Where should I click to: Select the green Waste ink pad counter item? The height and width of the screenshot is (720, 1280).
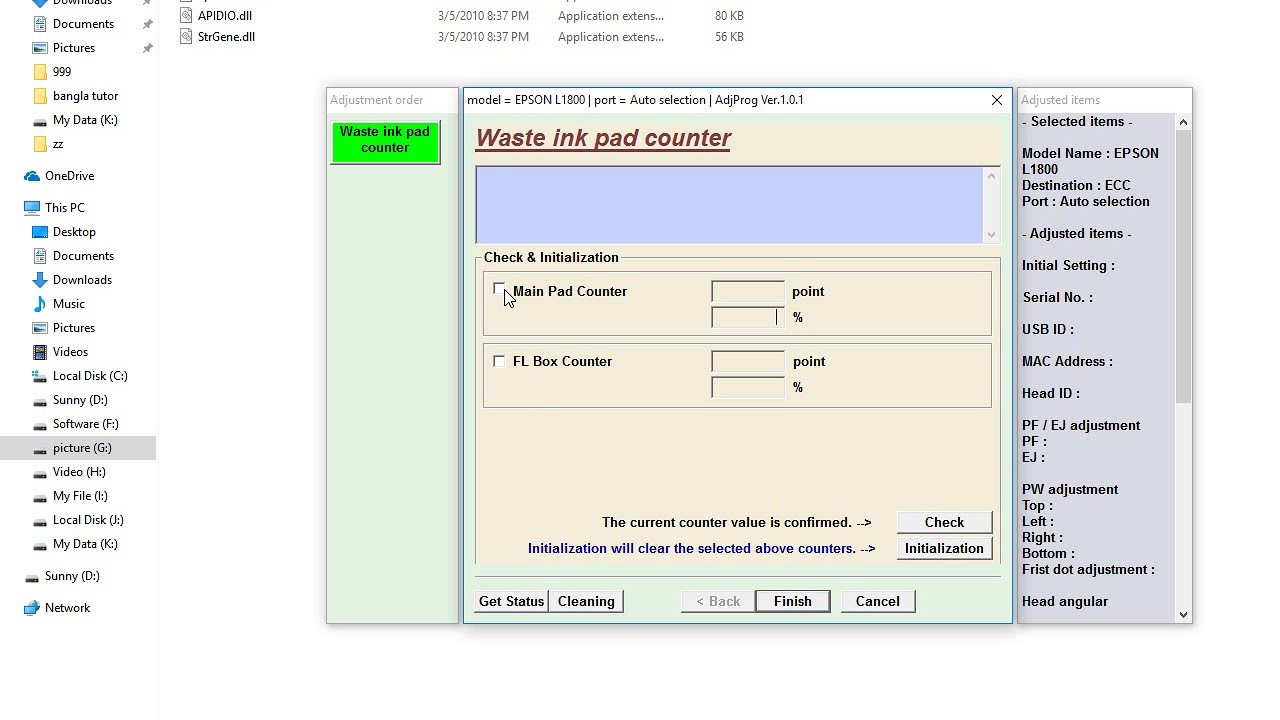(x=385, y=140)
